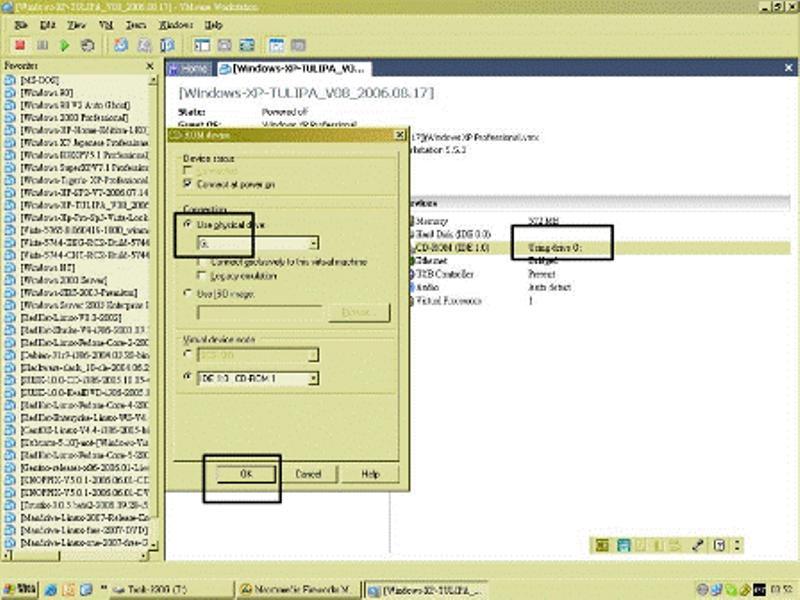Toggle the Connected checkbox under Device status

tap(187, 170)
